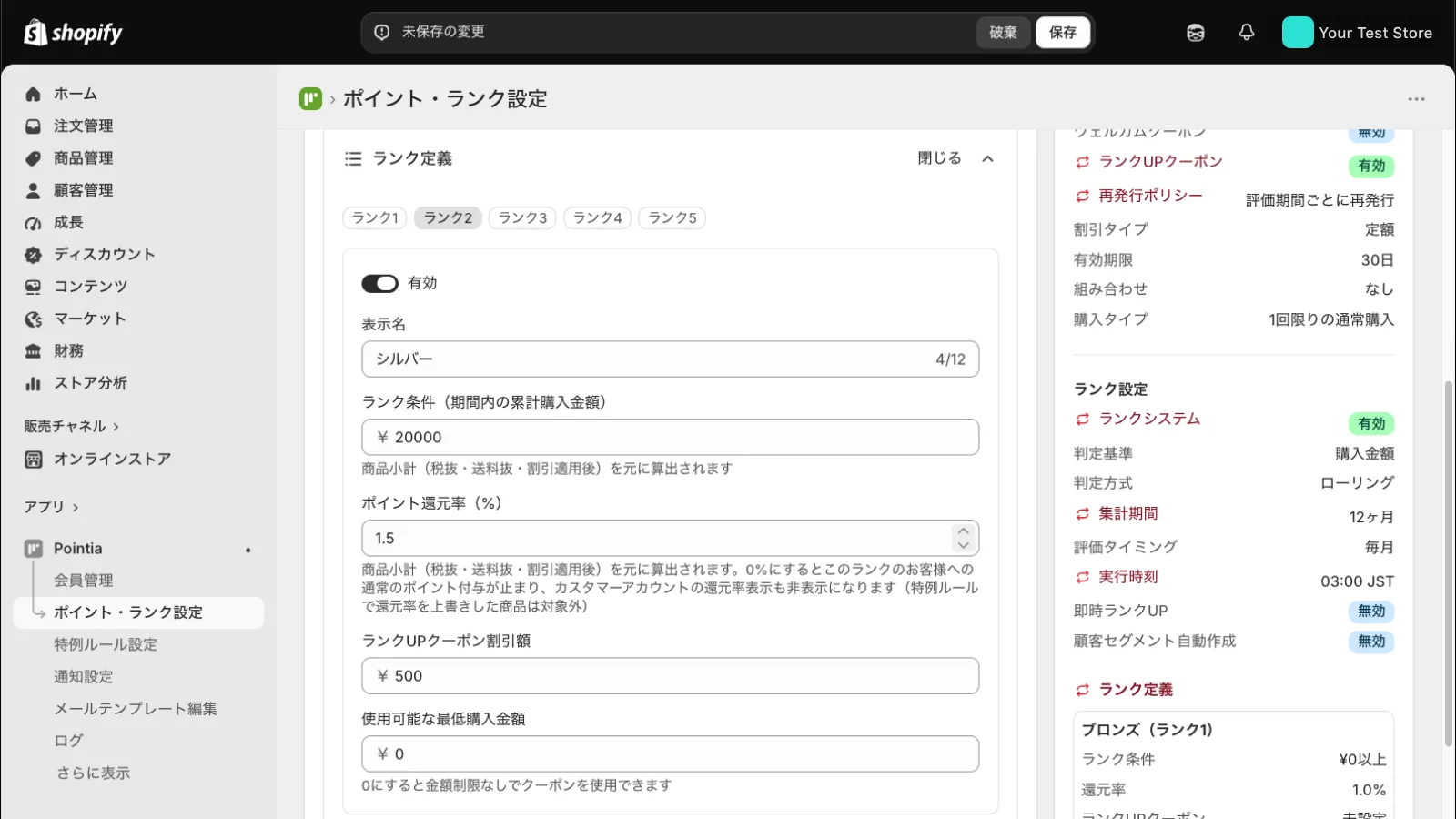Open ストア分析 analytics icon
This screenshot has width=1456, height=819.
click(34, 383)
